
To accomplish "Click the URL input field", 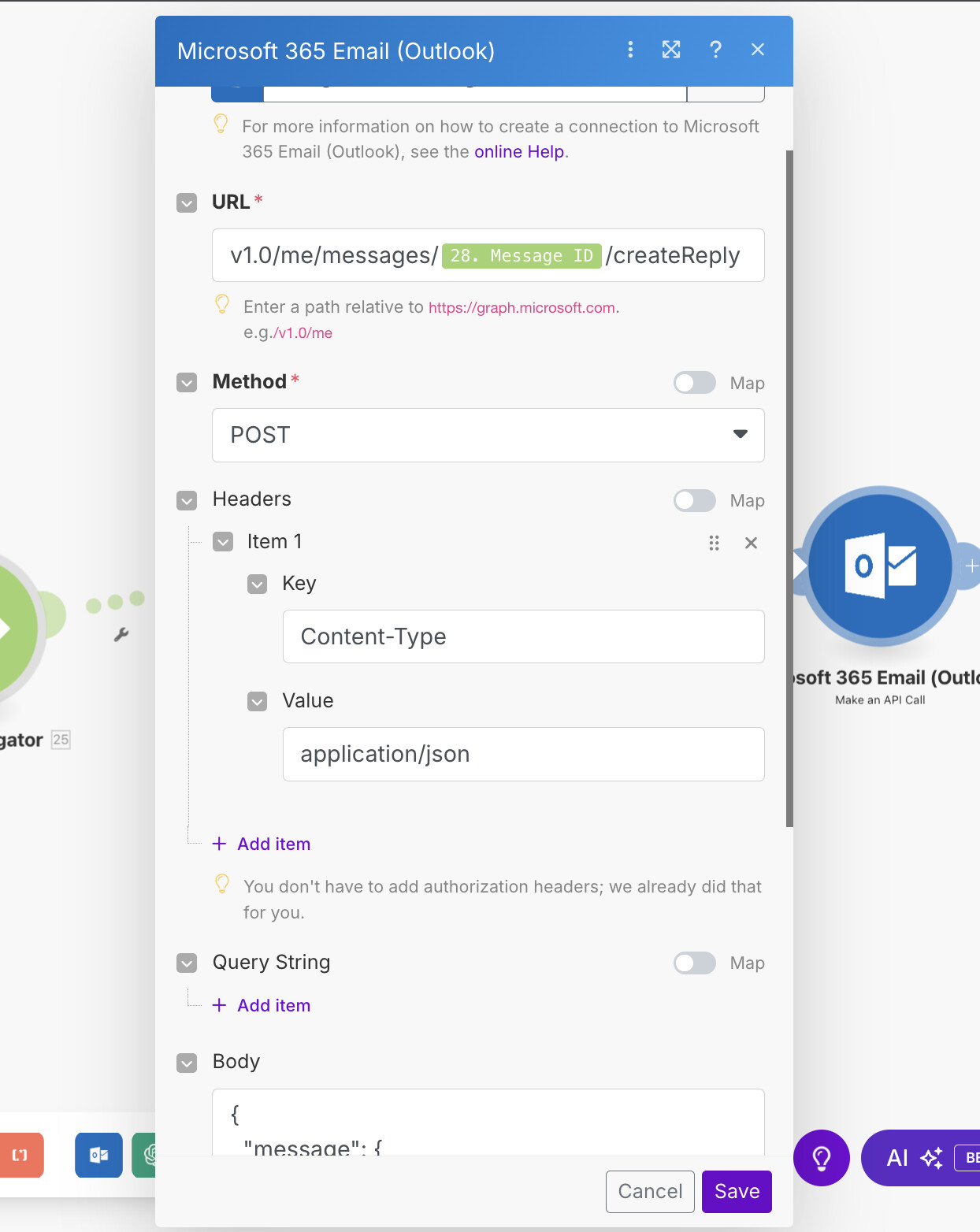I will pos(488,255).
